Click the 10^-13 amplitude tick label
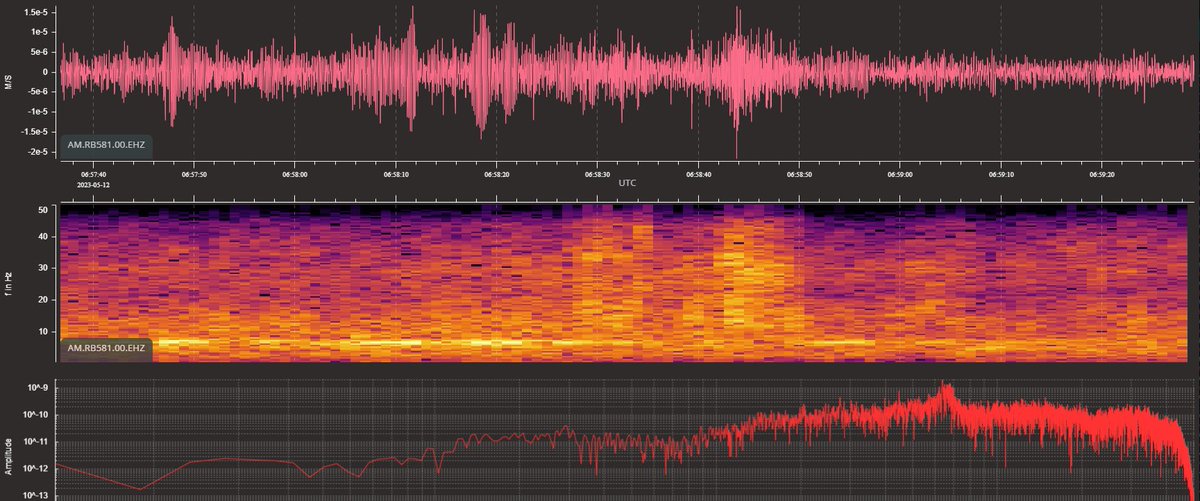1200x501 pixels. [36, 494]
